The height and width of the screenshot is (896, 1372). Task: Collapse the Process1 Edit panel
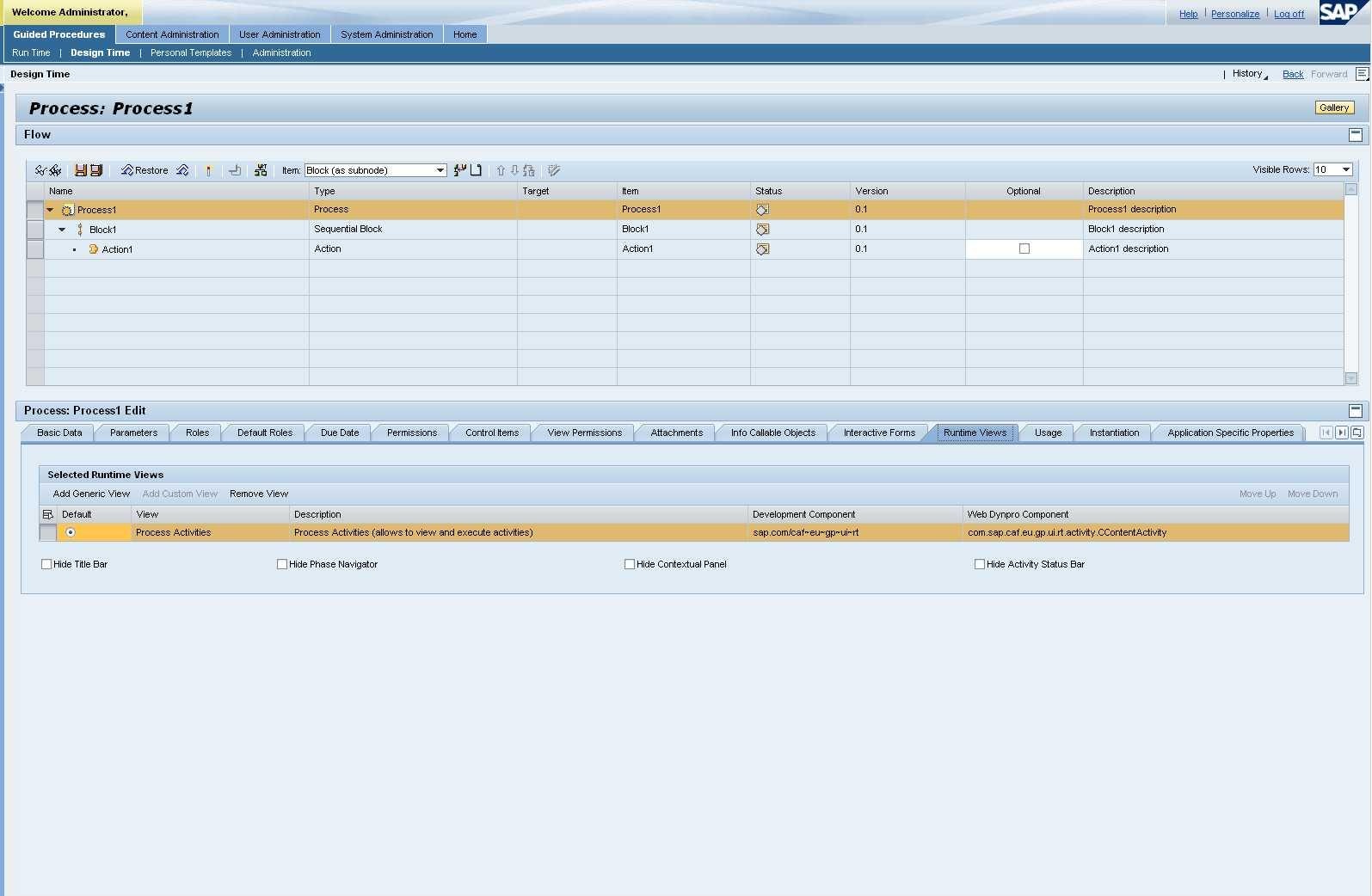tap(1356, 411)
